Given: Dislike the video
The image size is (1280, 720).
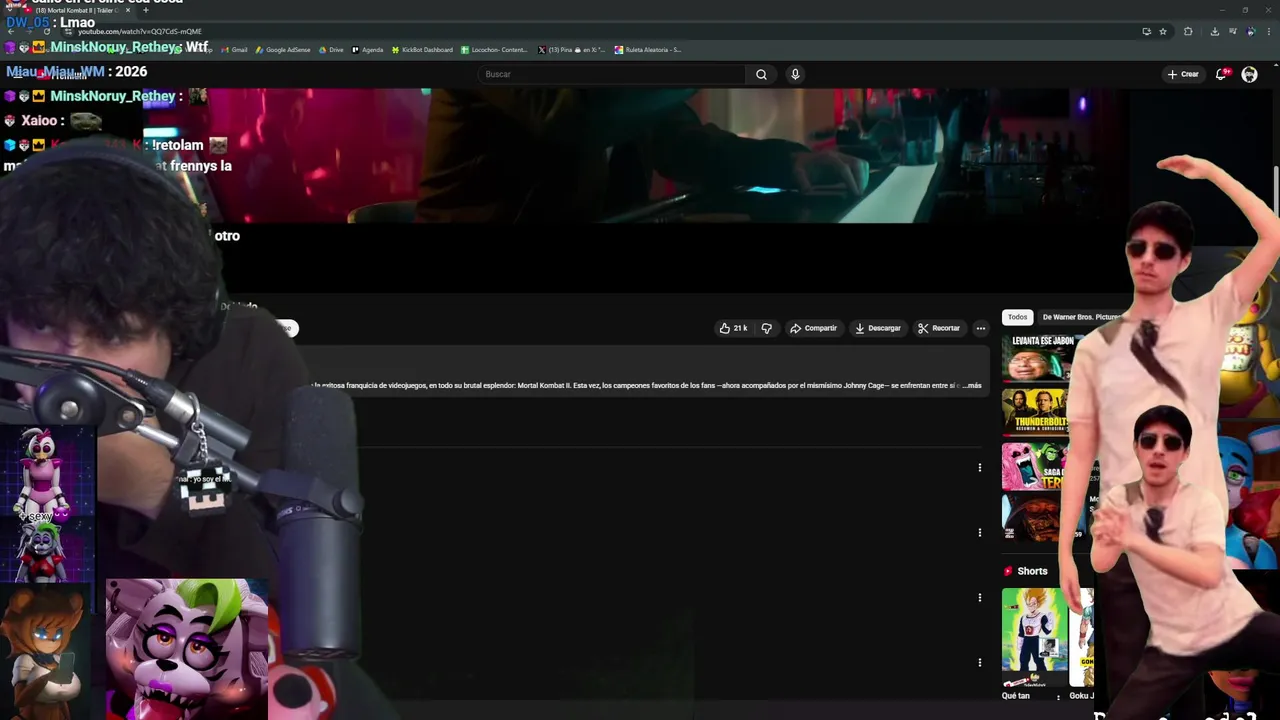Looking at the screenshot, I should pos(767,328).
